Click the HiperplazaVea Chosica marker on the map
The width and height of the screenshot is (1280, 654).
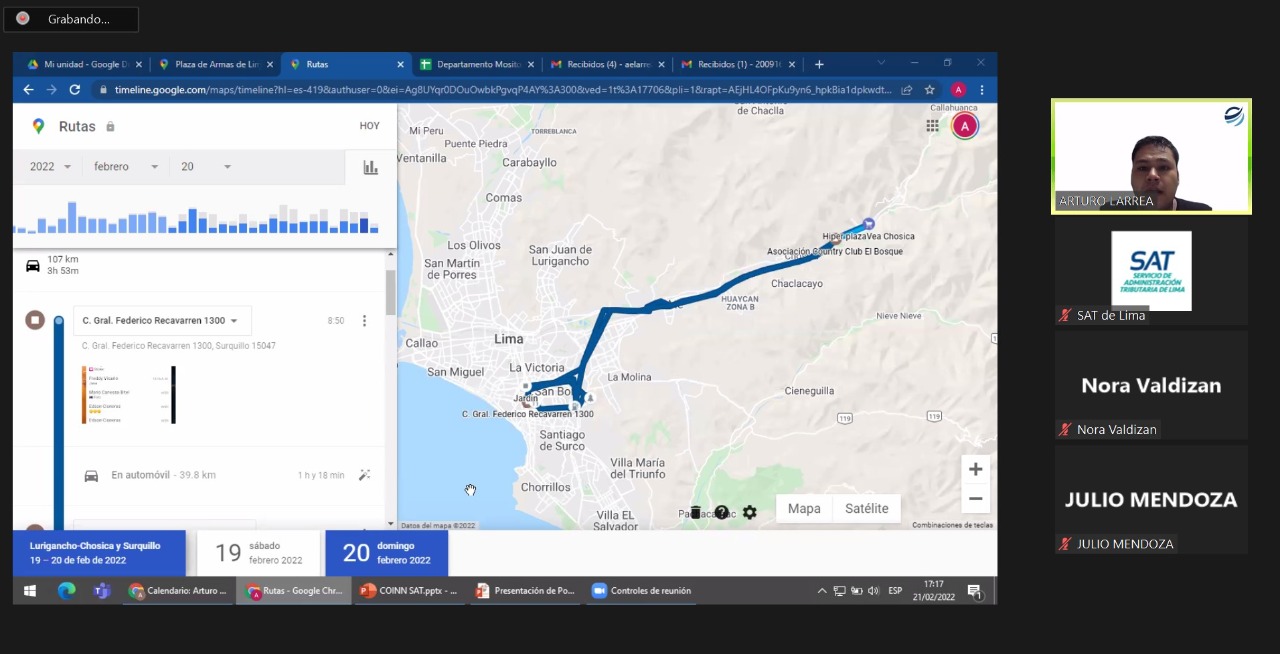pyautogui.click(x=869, y=223)
